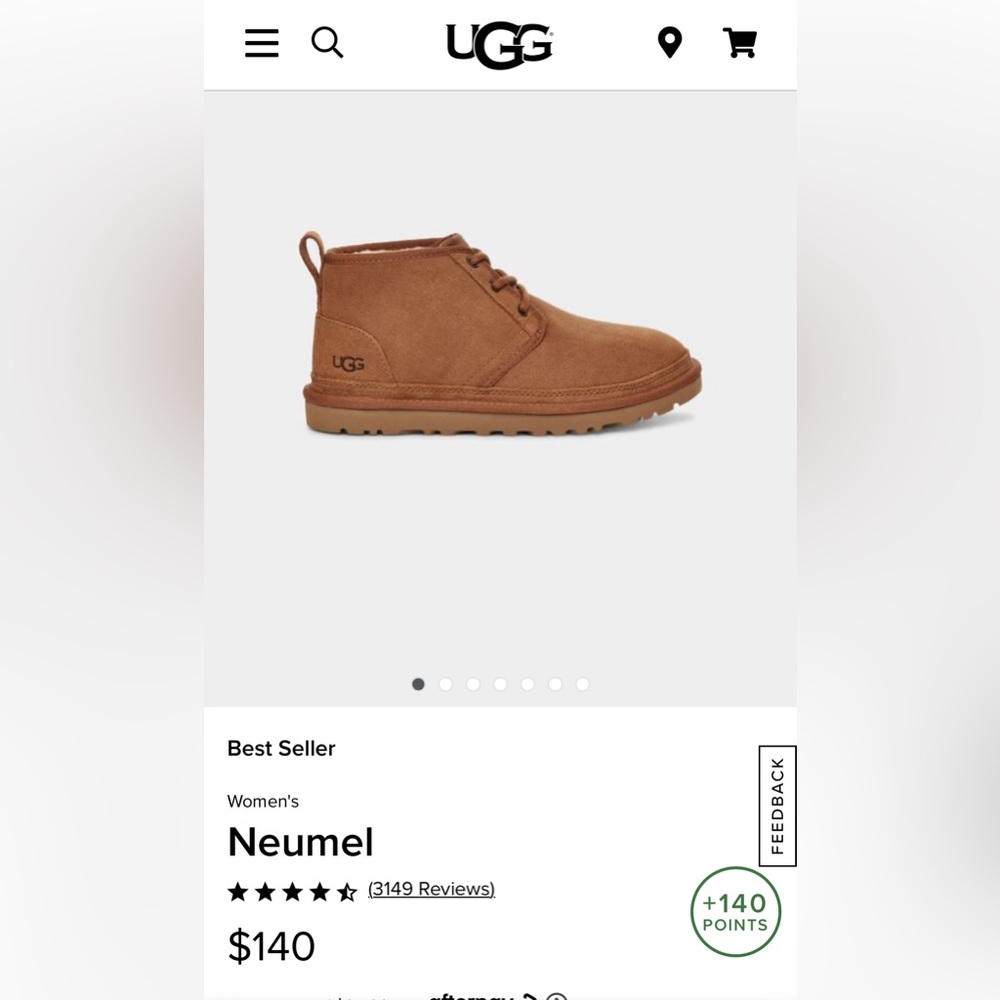
Task: View the shopping cart icon
Action: click(x=740, y=43)
